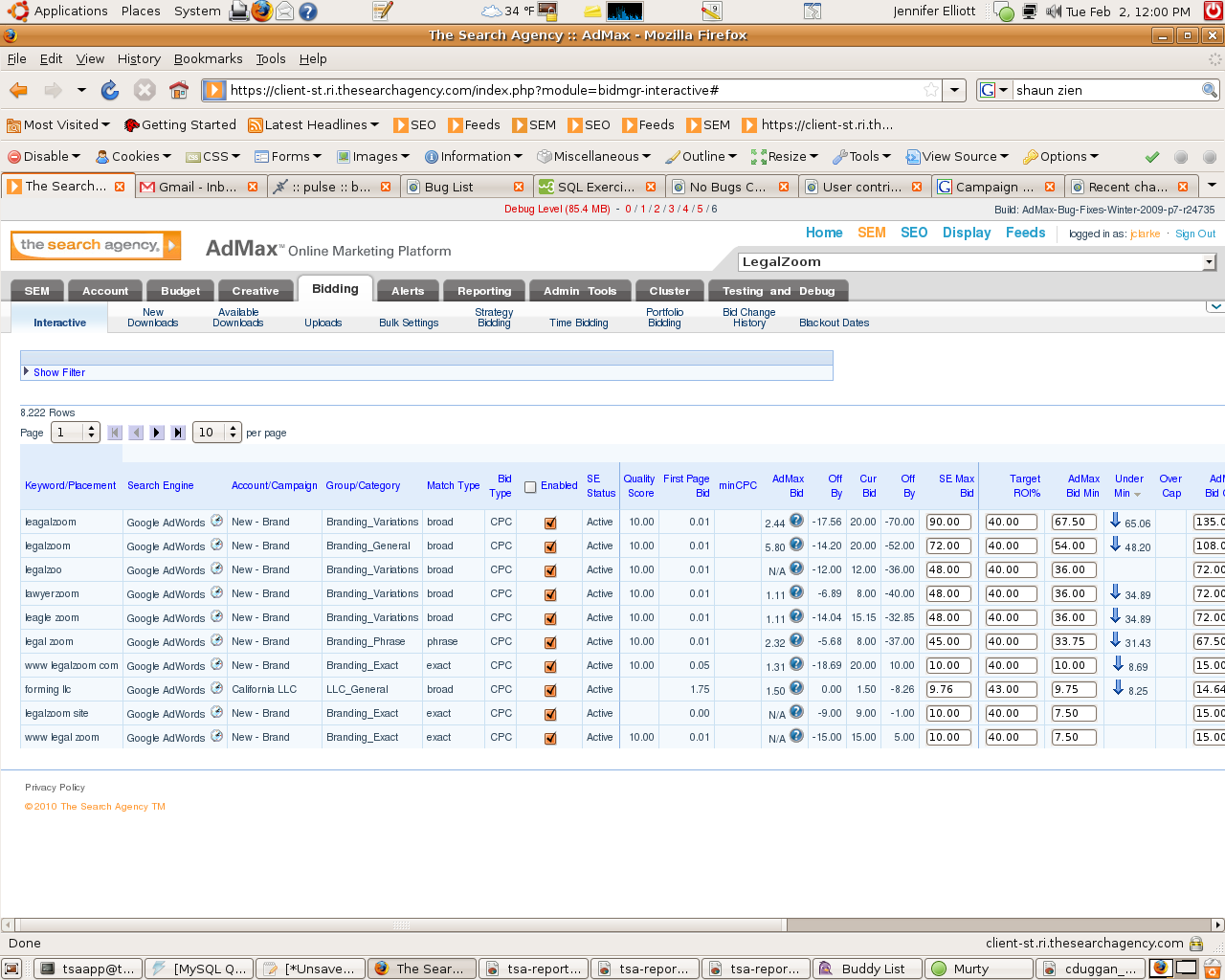
Task: Click the SE Max Bid field for leagalzoom
Action: click(x=948, y=522)
